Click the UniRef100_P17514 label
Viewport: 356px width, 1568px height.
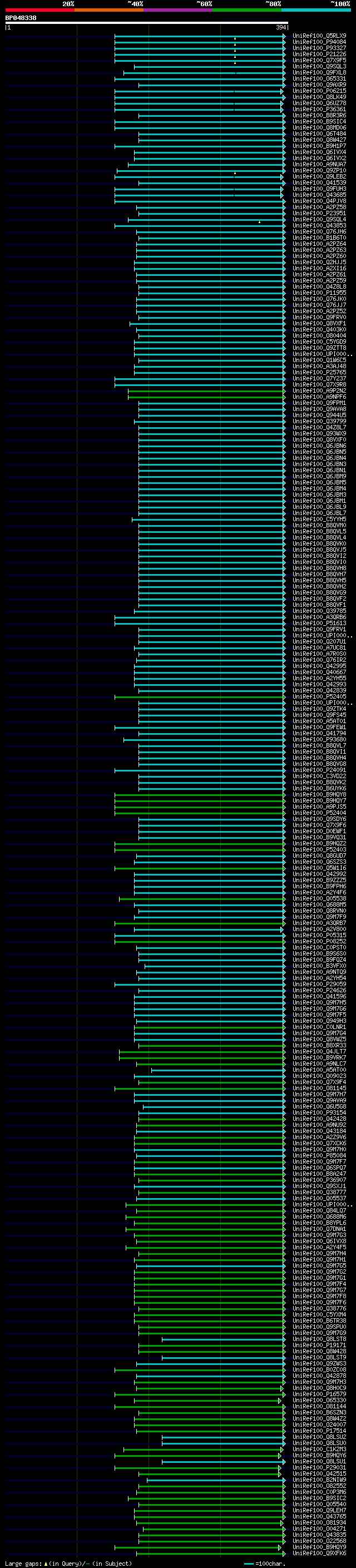(319, 1431)
